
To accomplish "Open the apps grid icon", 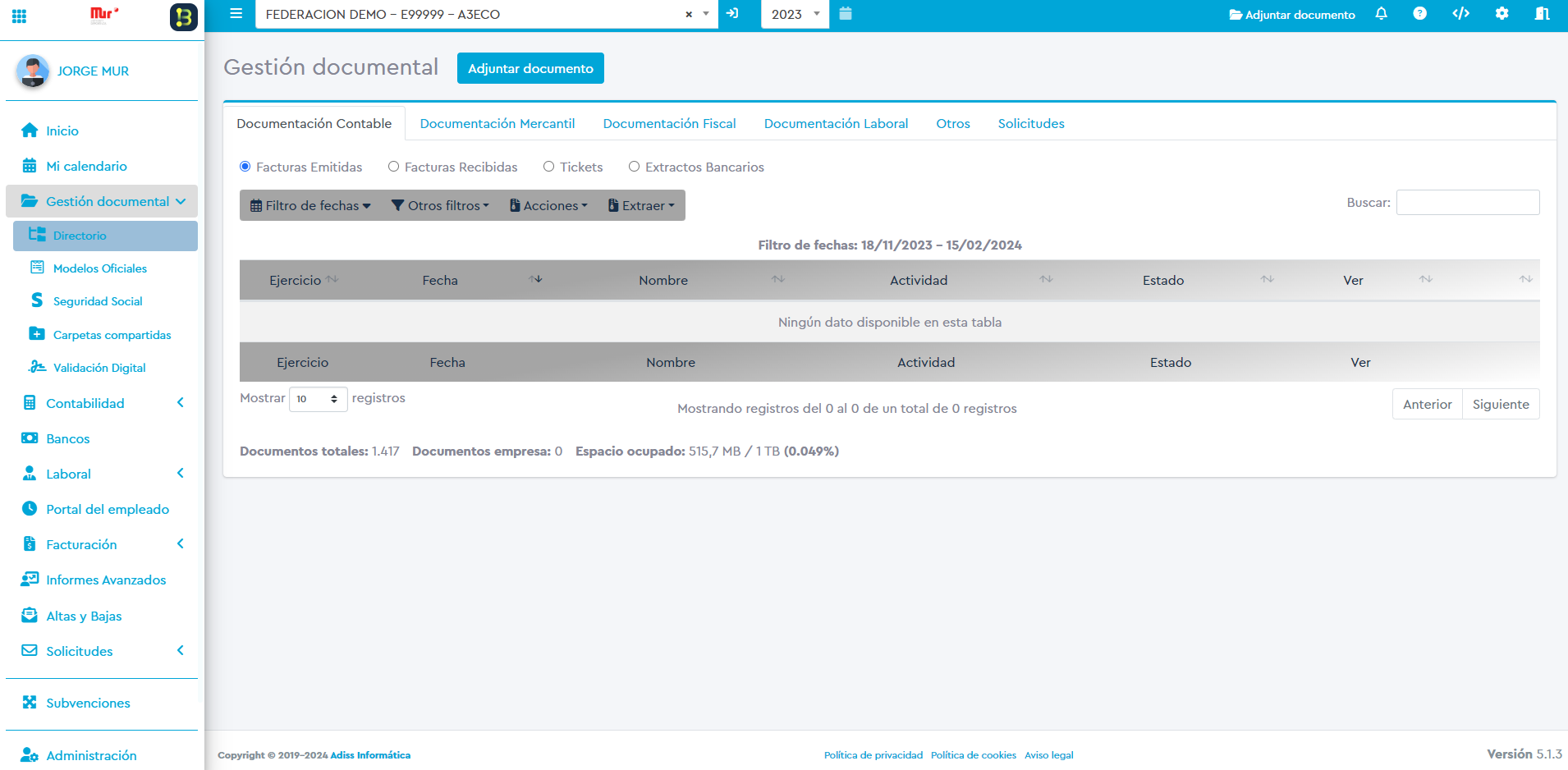I will (19, 16).
